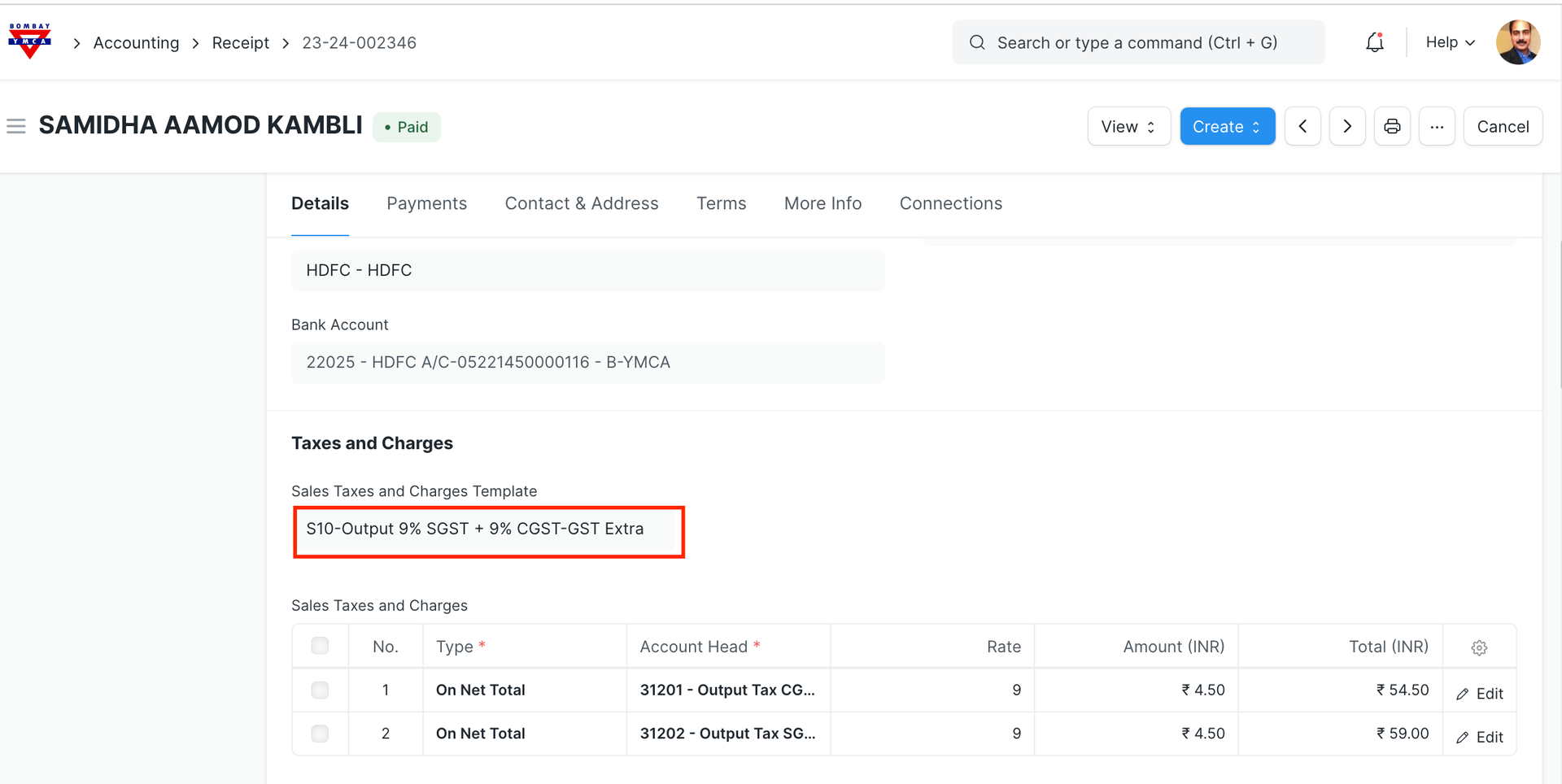The image size is (1562, 784).
Task: Focus the search or command bar
Action: [x=1137, y=42]
